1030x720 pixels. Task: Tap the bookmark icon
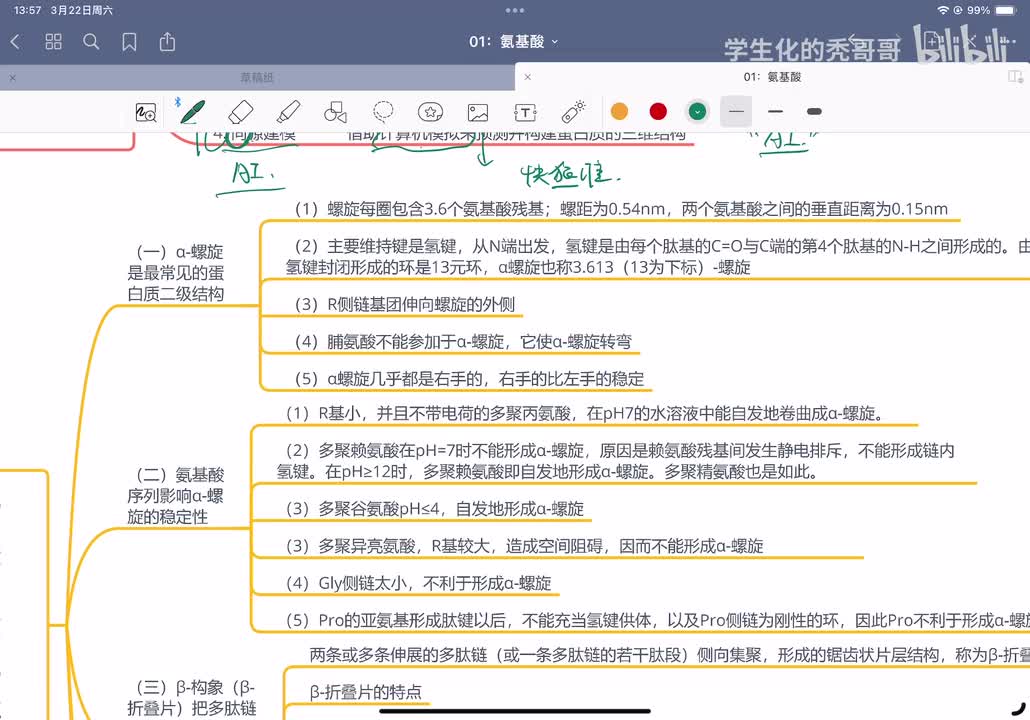(x=129, y=42)
